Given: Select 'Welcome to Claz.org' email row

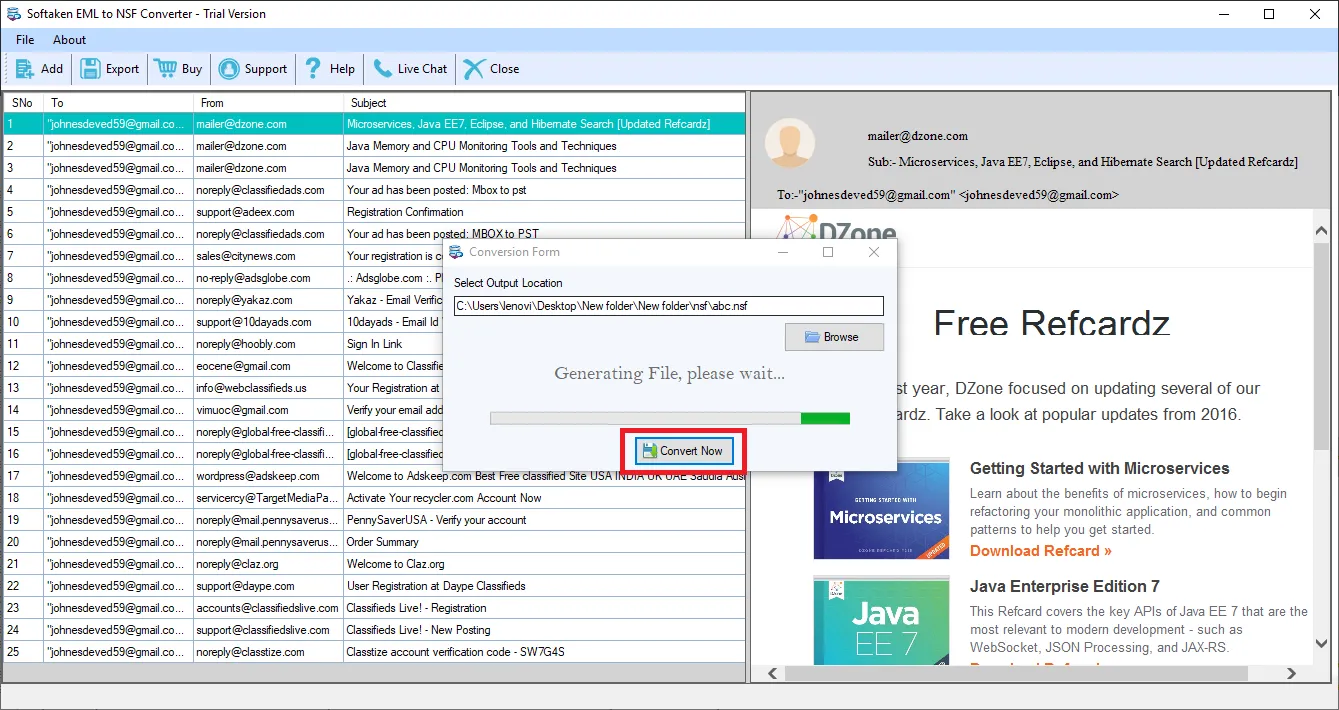Looking at the screenshot, I should coord(374,564).
